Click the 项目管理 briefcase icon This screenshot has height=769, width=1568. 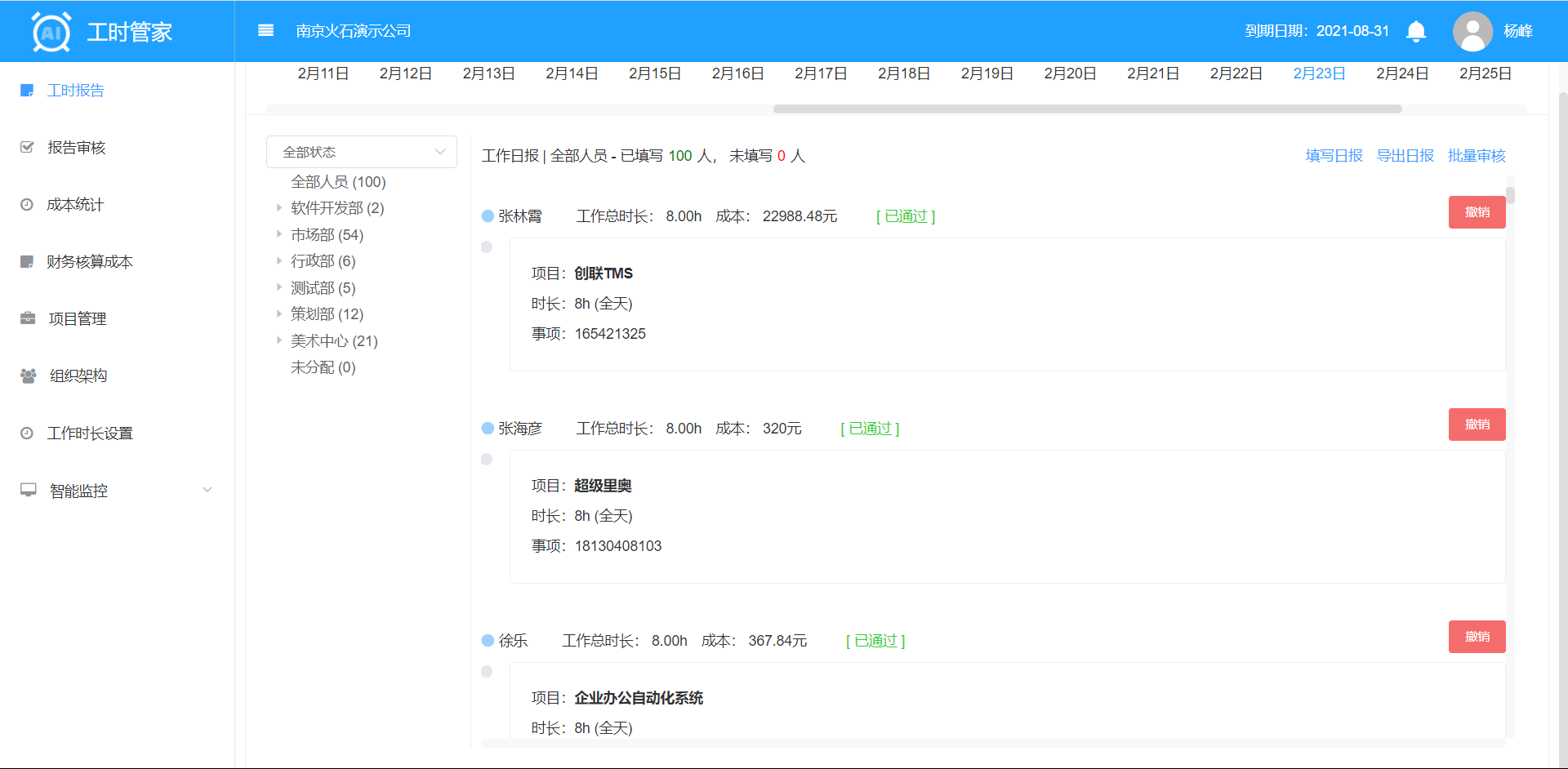[x=28, y=318]
